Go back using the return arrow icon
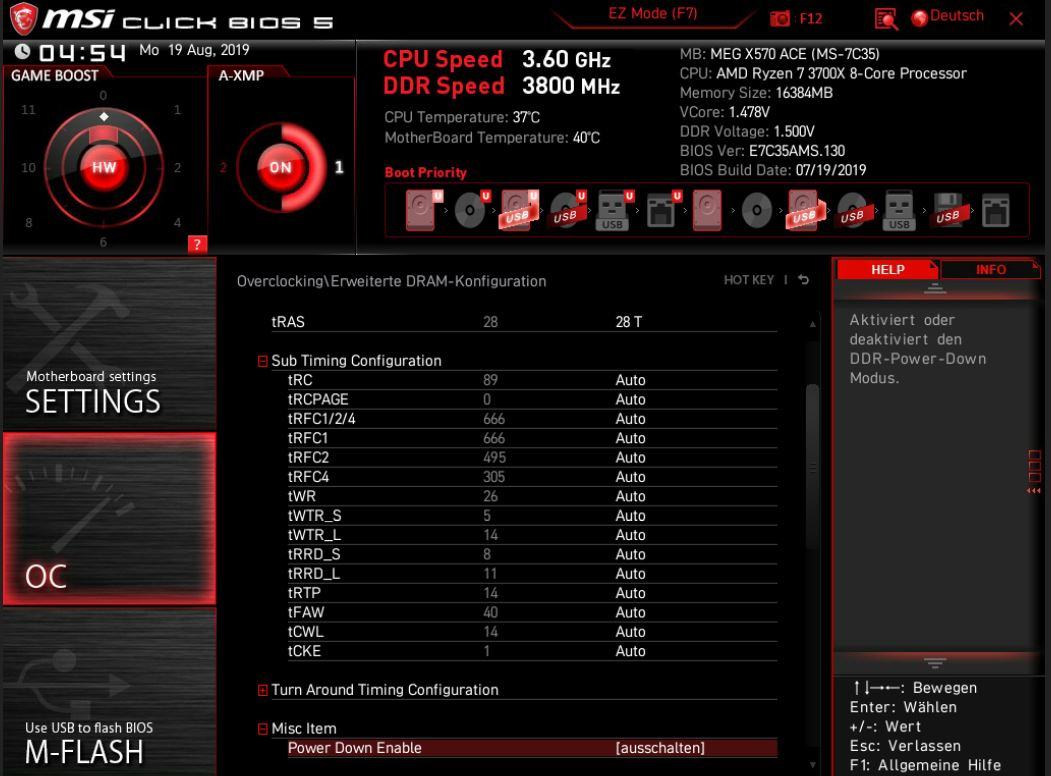1051x776 pixels. [x=804, y=280]
